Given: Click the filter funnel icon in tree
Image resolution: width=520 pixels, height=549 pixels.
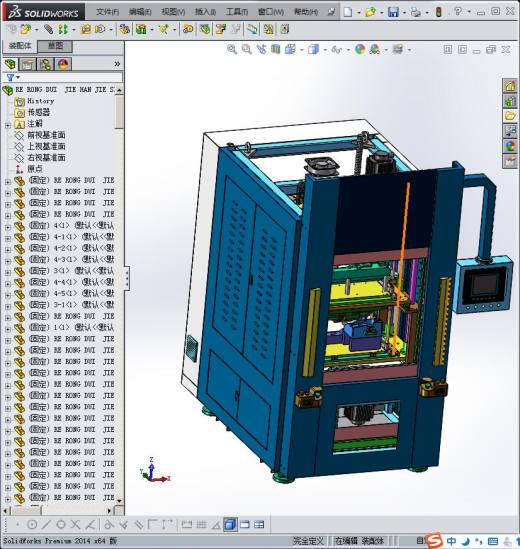Looking at the screenshot, I should pos(11,77).
